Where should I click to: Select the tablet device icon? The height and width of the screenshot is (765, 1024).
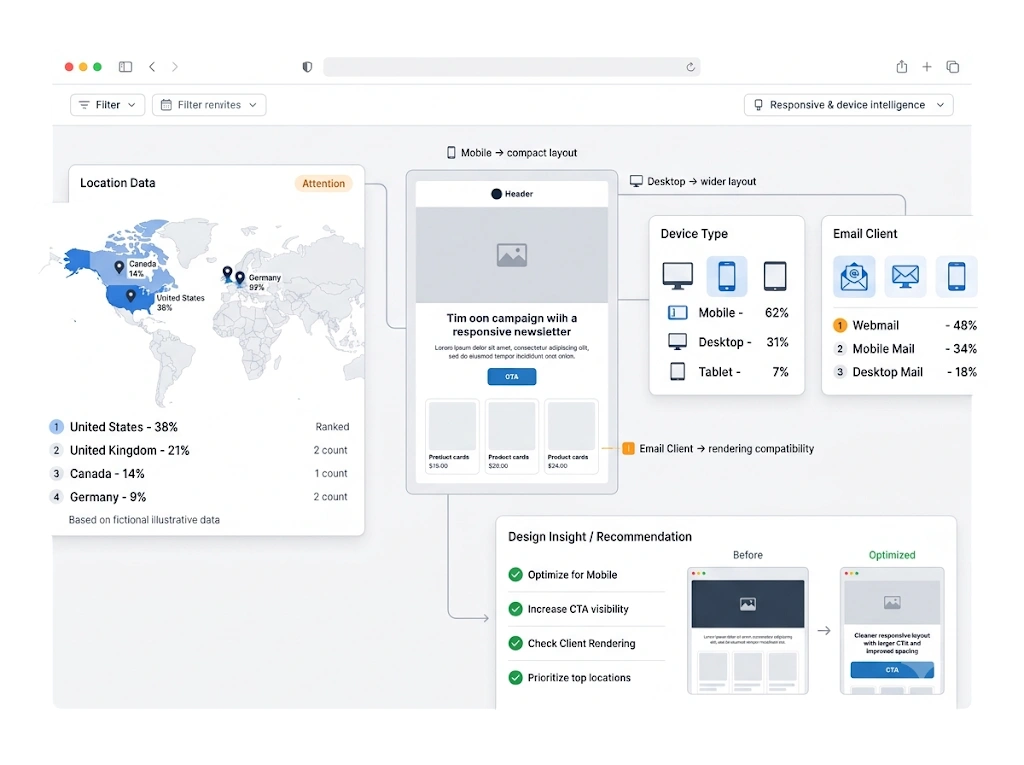coord(775,276)
